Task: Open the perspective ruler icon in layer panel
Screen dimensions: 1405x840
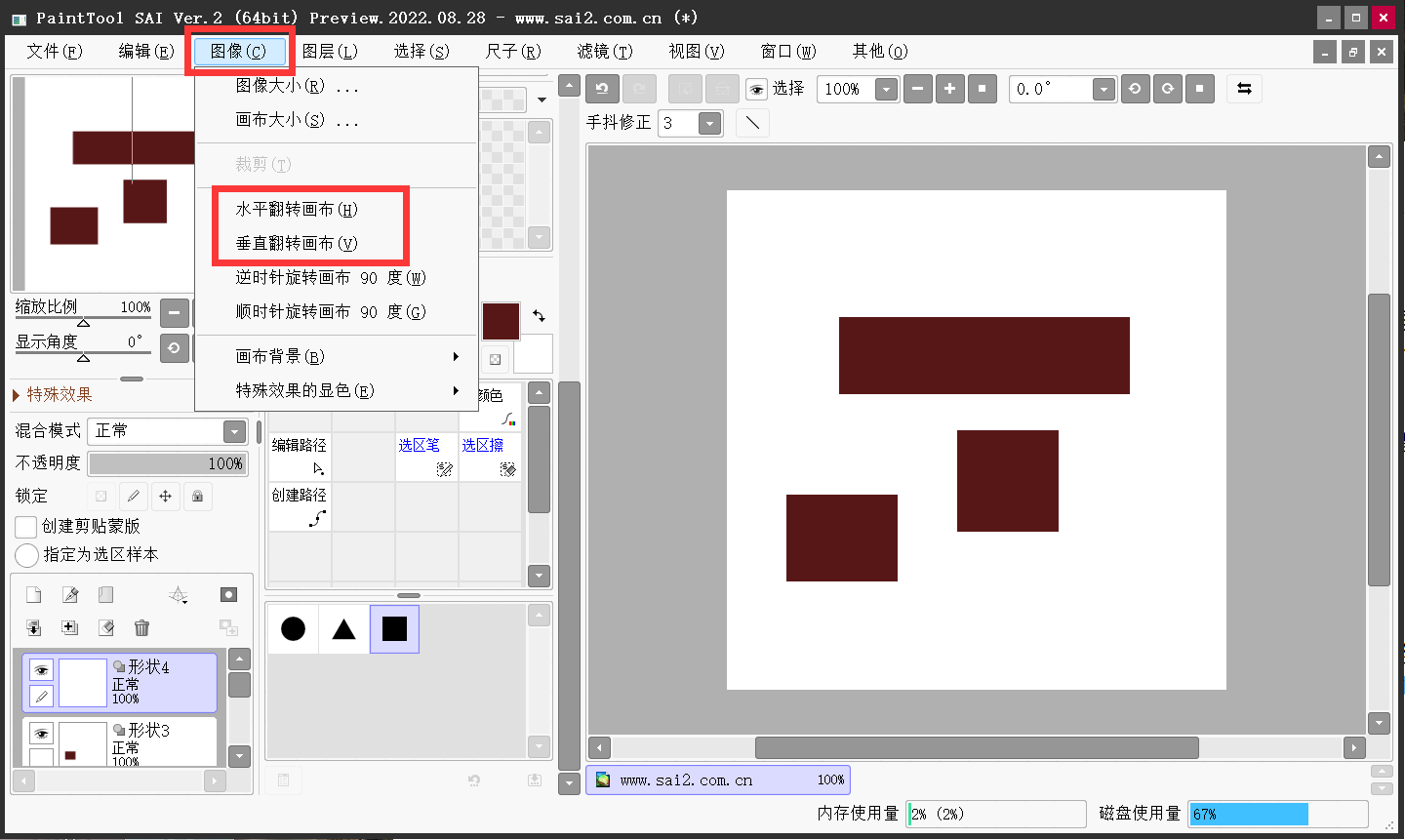Action: 178,595
